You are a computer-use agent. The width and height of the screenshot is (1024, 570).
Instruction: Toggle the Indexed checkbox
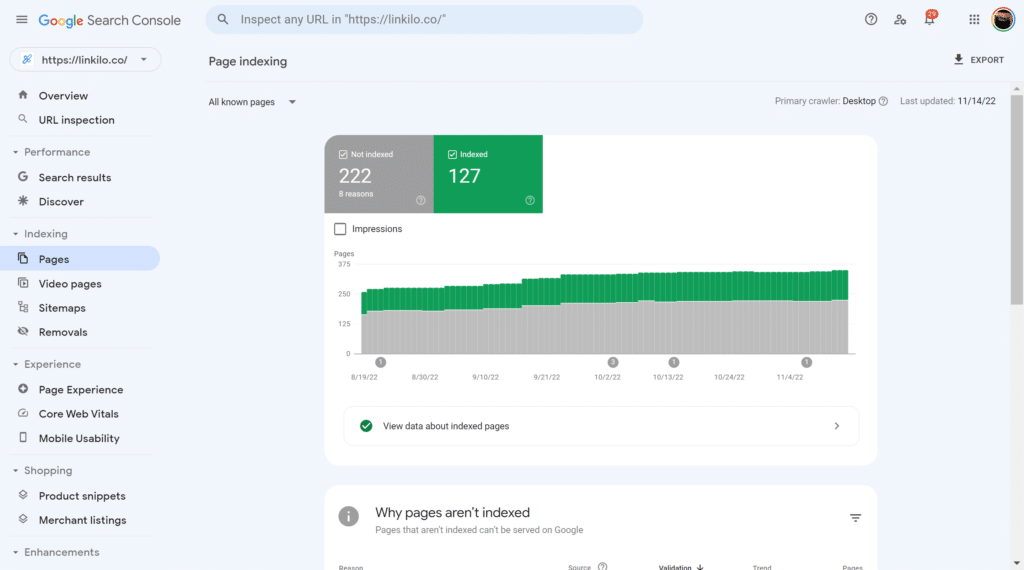point(452,155)
